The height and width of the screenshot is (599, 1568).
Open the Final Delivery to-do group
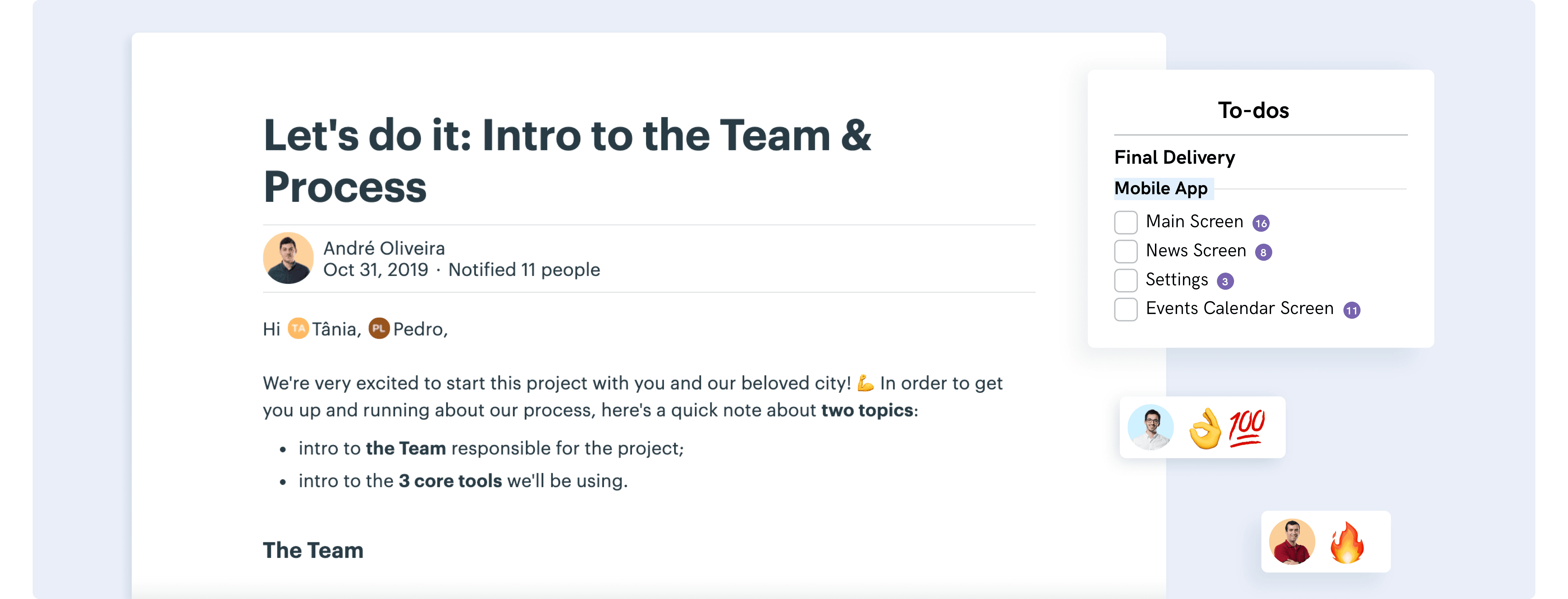click(1174, 158)
